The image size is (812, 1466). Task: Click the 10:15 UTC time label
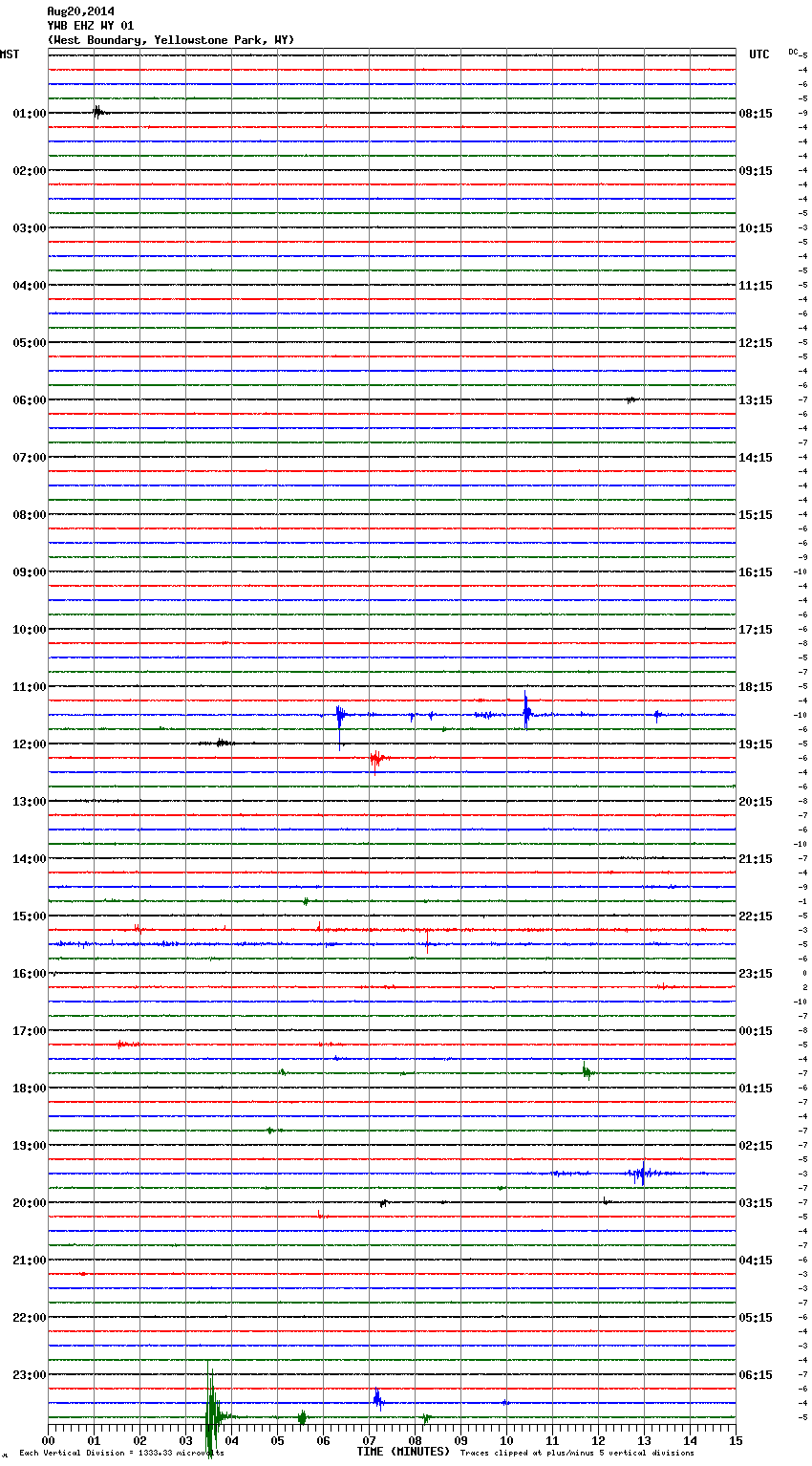[756, 228]
